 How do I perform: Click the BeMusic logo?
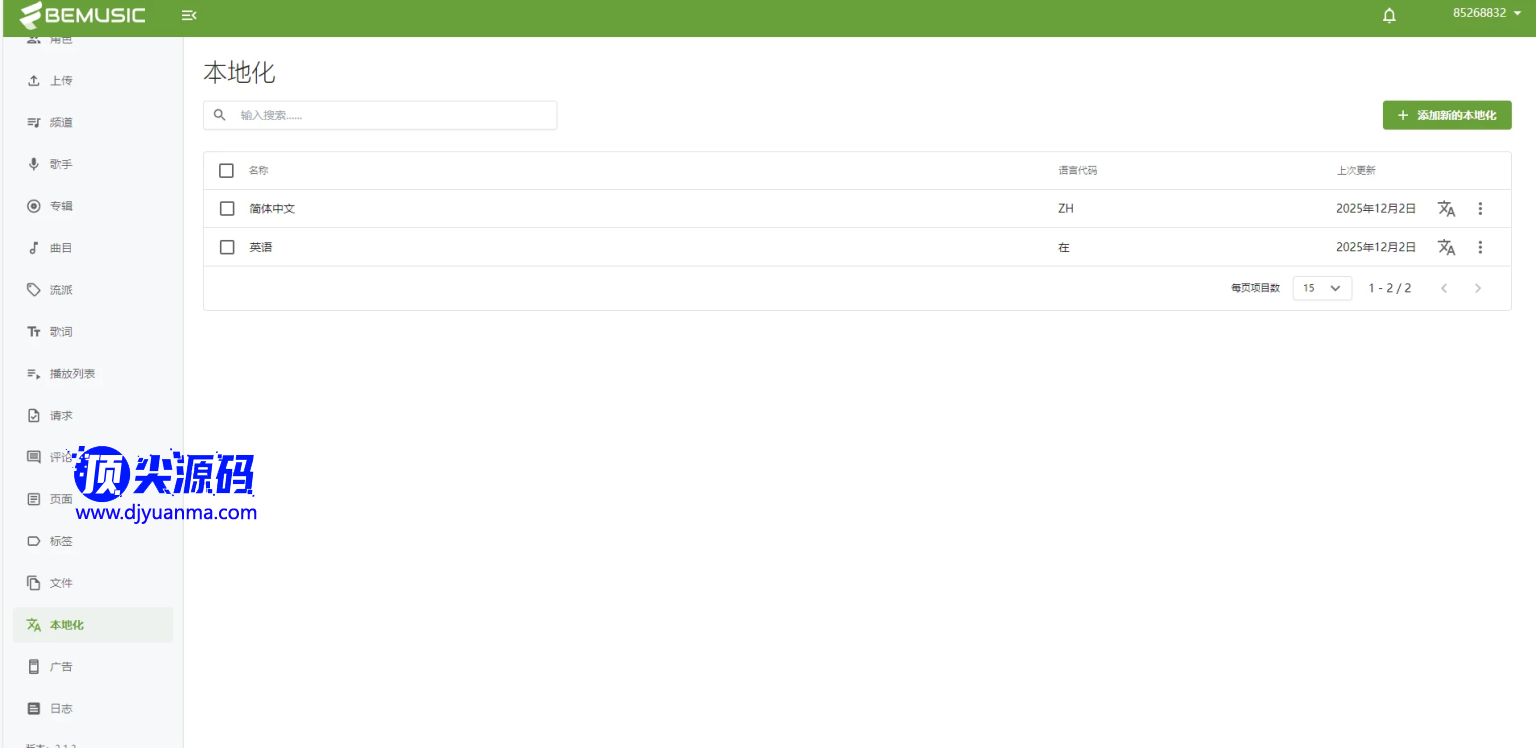(83, 15)
